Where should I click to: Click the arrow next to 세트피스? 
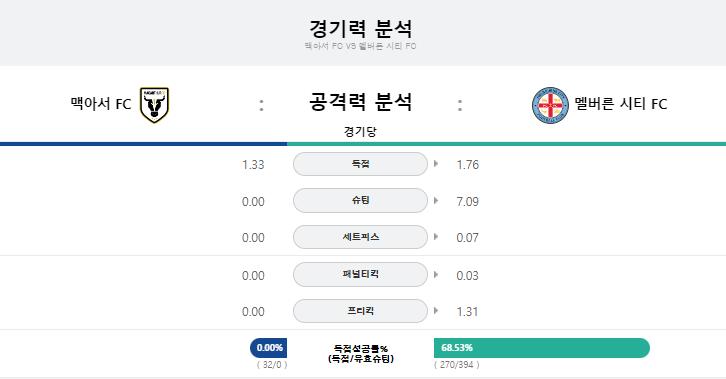(x=436, y=236)
